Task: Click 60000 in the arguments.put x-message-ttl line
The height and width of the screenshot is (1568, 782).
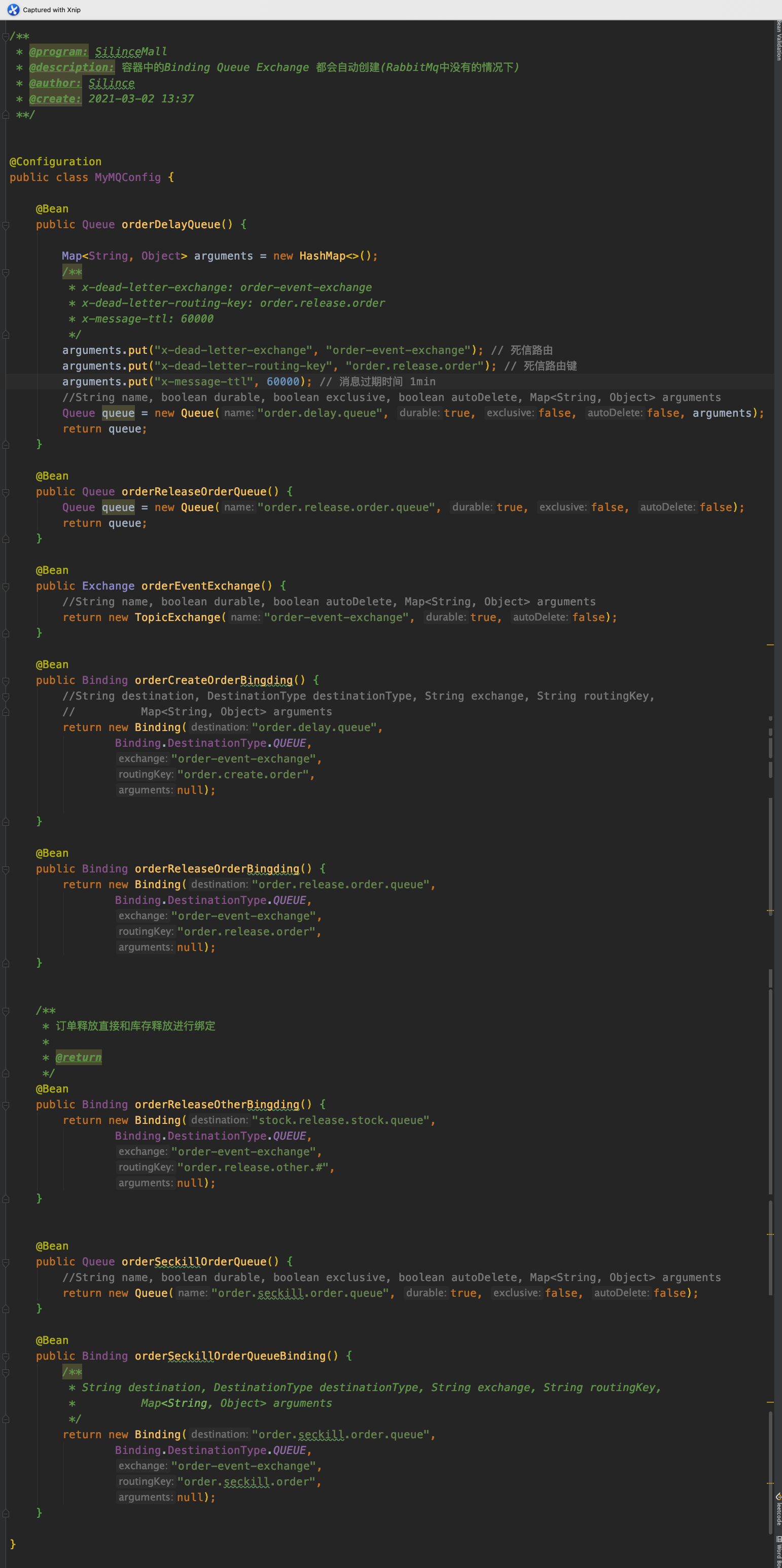Action: point(283,382)
